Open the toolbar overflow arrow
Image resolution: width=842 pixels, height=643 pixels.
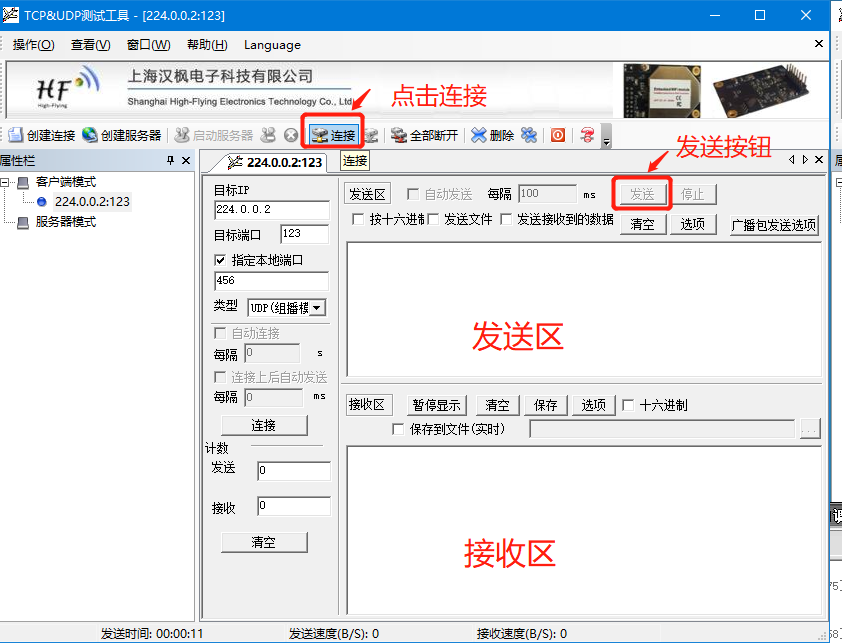(x=606, y=136)
